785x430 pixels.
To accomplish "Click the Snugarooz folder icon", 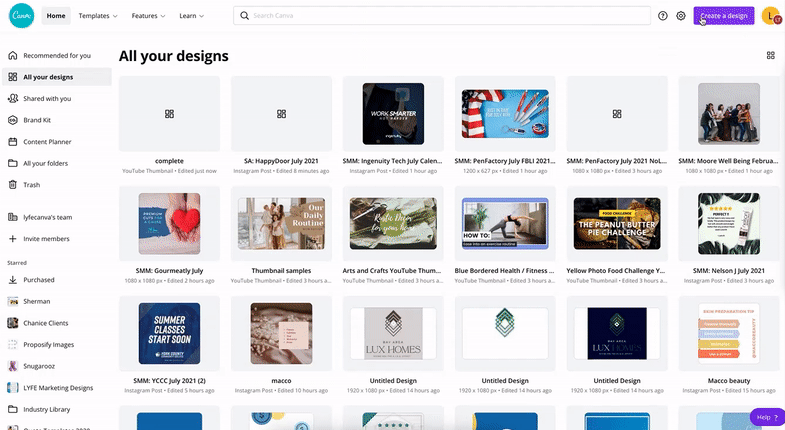I will (13, 365).
